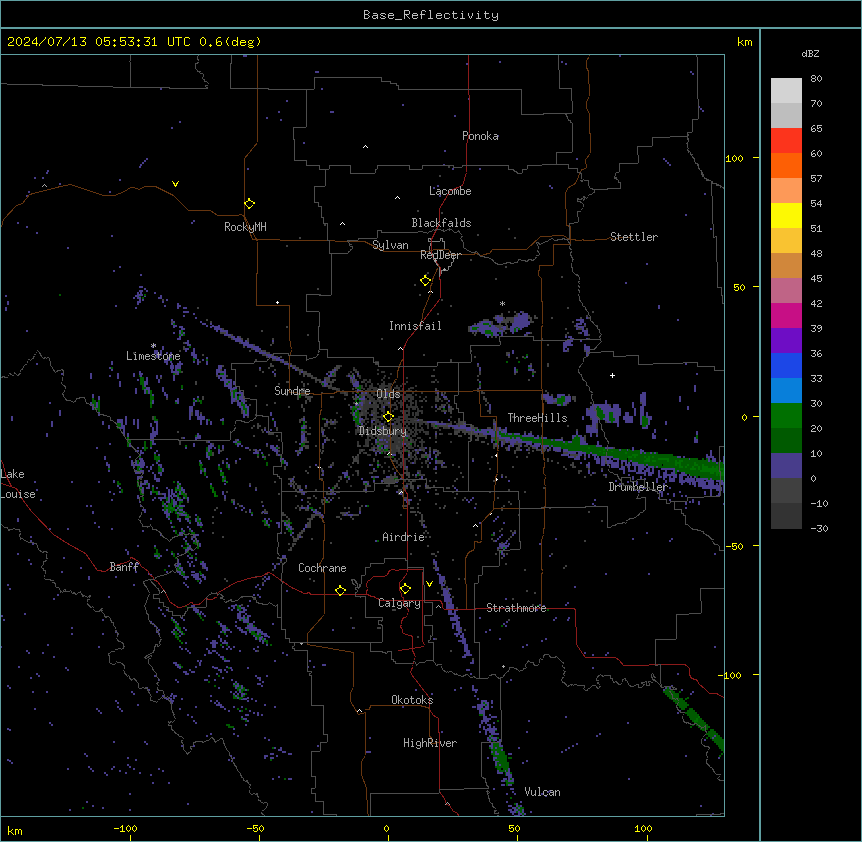Screen dimensions: 862x842
Task: Select the white 80 dBZ legend swatch
Action: (786, 91)
